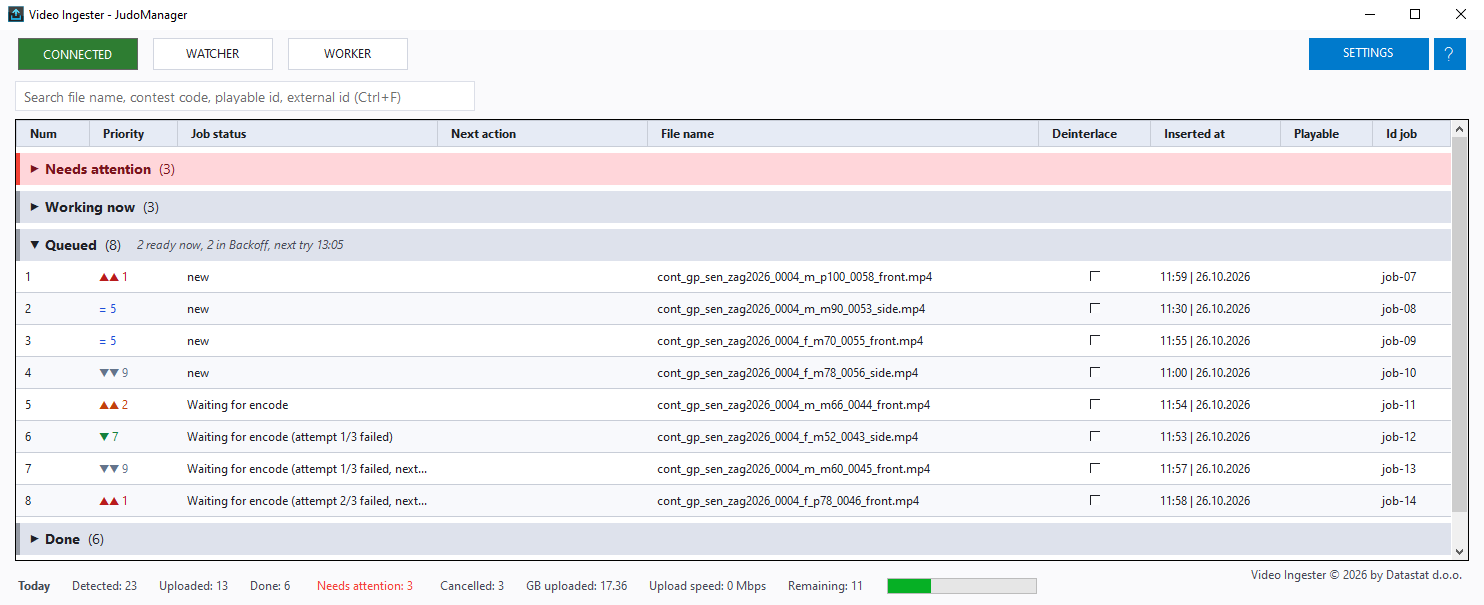This screenshot has width=1484, height=605.
Task: Click the red double up-arrow priority icon for job-14
Action: (x=108, y=501)
